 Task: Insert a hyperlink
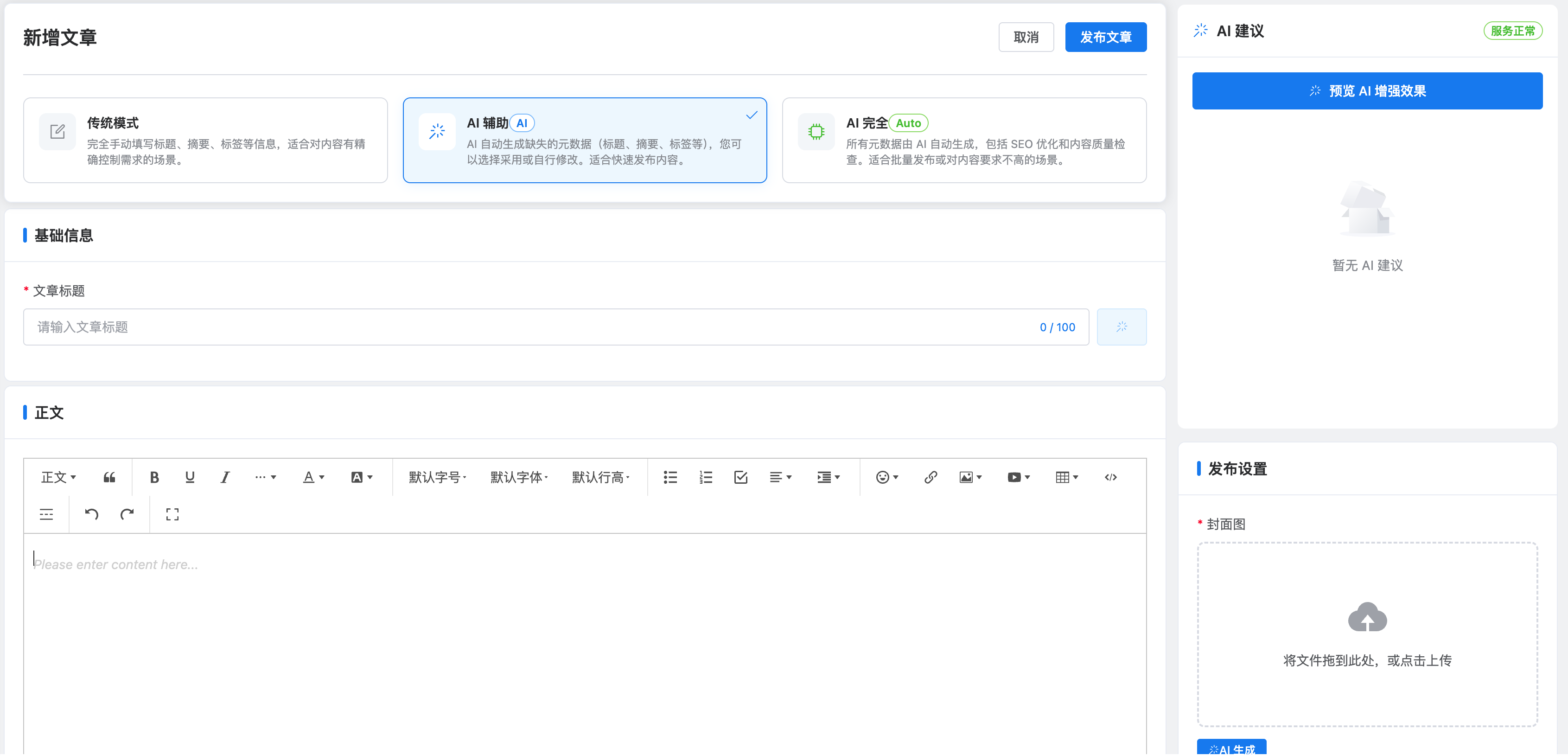click(930, 477)
